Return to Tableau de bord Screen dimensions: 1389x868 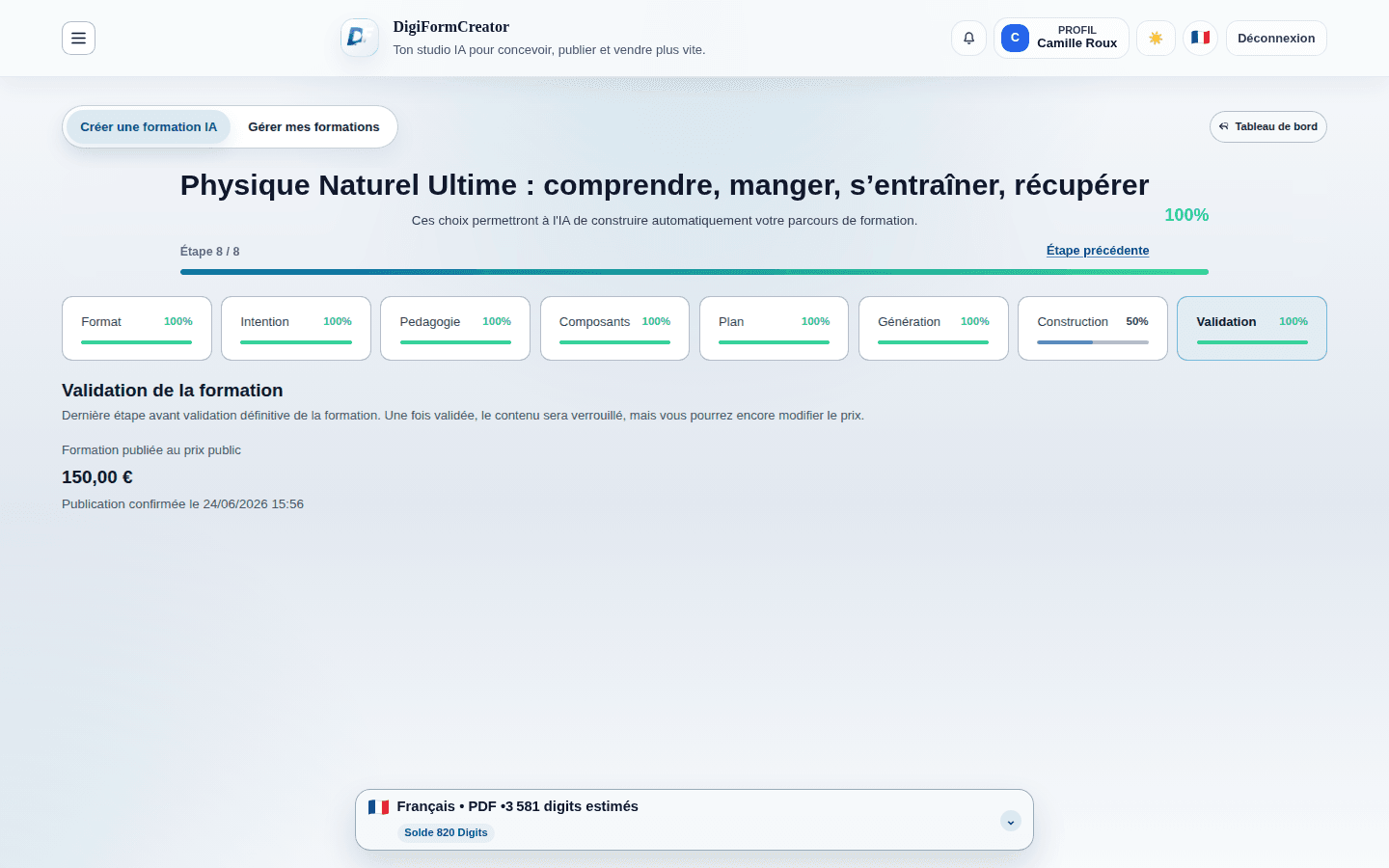(x=1267, y=126)
